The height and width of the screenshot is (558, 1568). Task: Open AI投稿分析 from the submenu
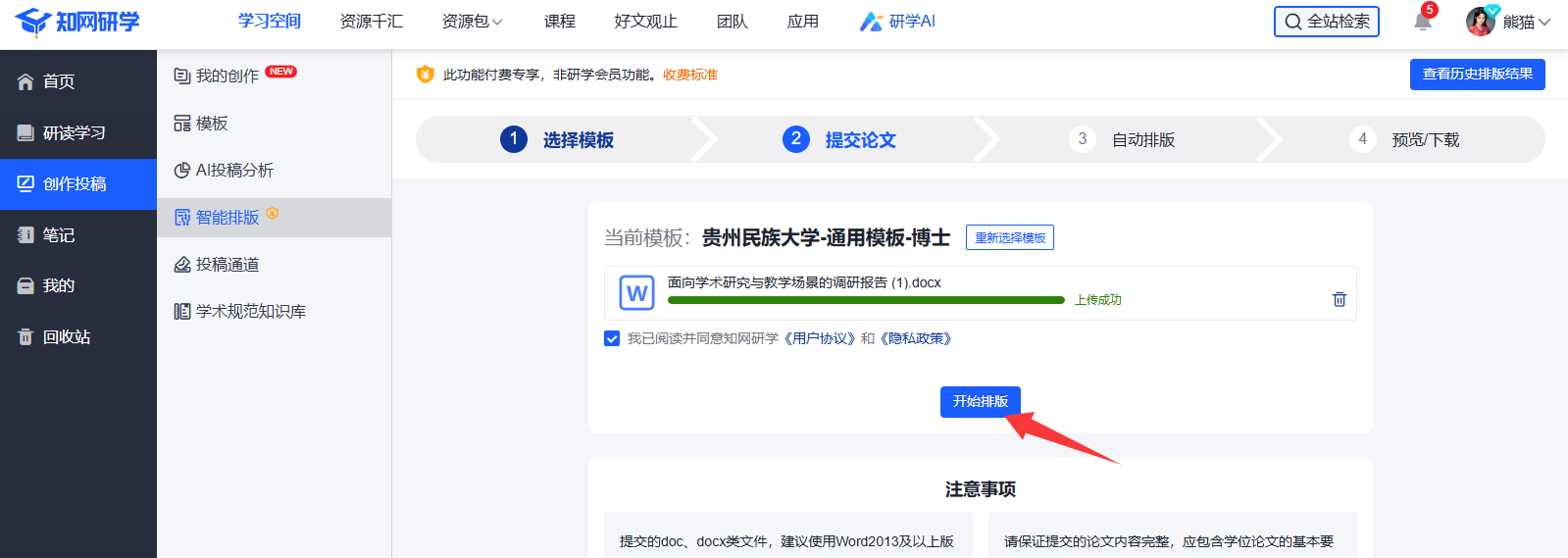[234, 171]
